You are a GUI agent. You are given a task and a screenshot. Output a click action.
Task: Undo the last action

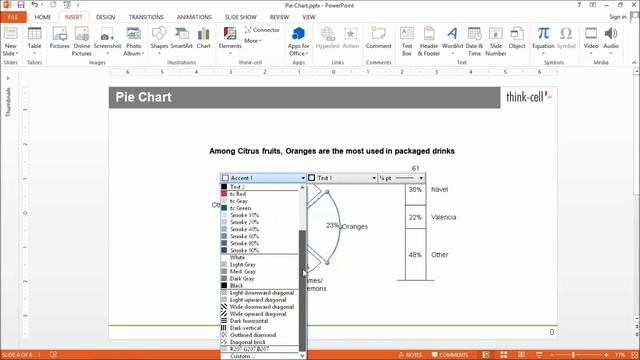click(x=35, y=5)
